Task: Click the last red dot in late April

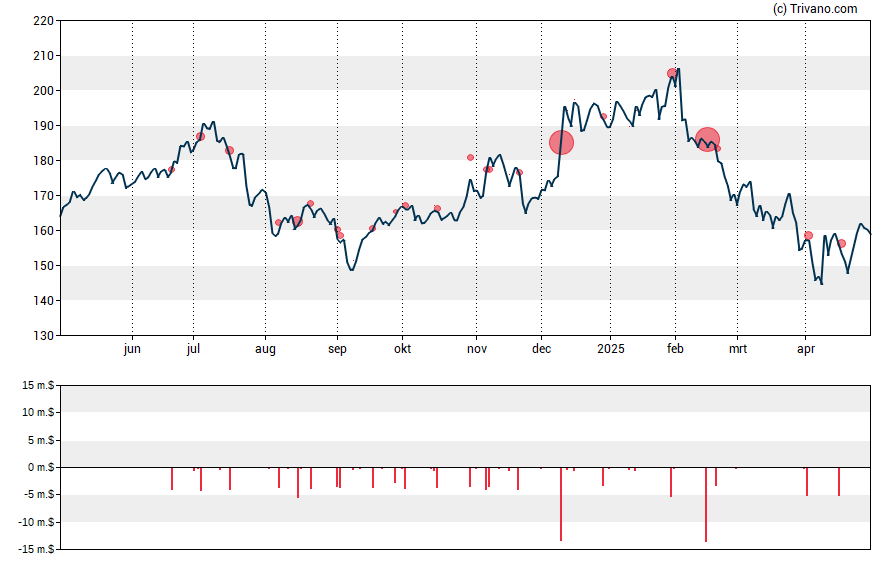Action: pos(842,243)
